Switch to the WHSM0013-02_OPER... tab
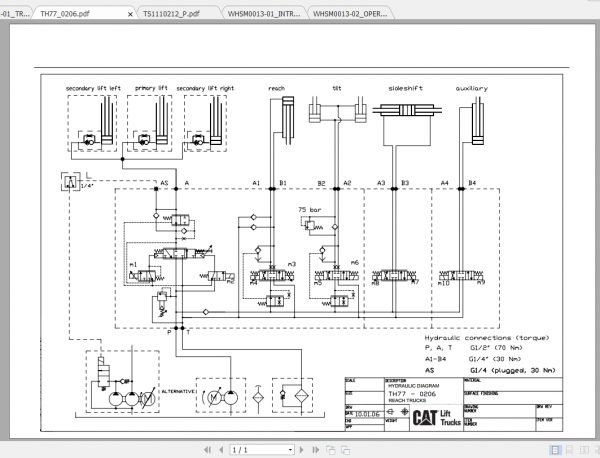The width and height of the screenshot is (600, 458). click(350, 14)
